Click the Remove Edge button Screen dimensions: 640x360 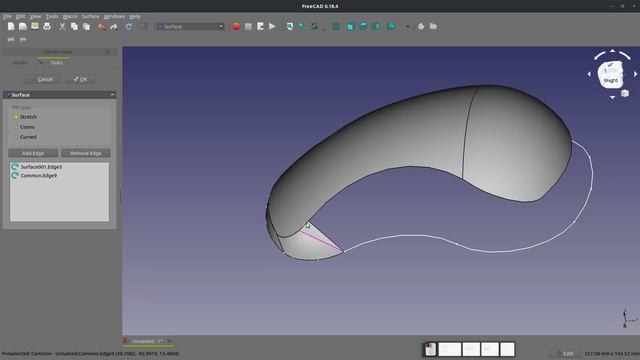pyautogui.click(x=86, y=153)
